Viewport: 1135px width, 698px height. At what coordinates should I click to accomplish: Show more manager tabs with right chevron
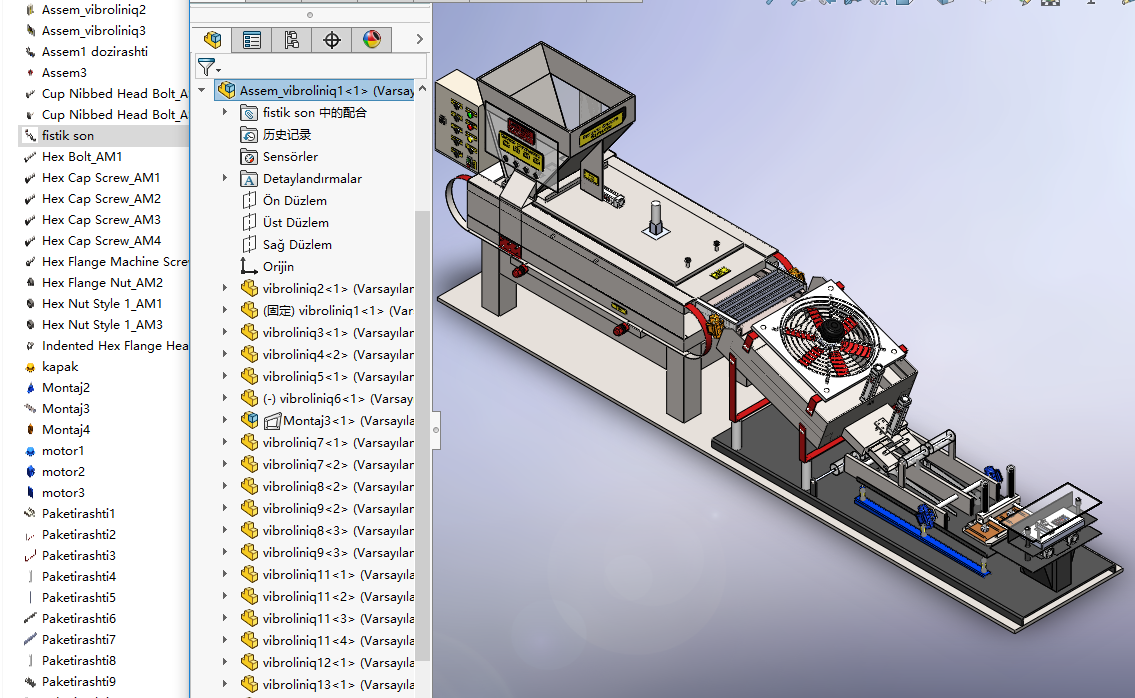419,40
